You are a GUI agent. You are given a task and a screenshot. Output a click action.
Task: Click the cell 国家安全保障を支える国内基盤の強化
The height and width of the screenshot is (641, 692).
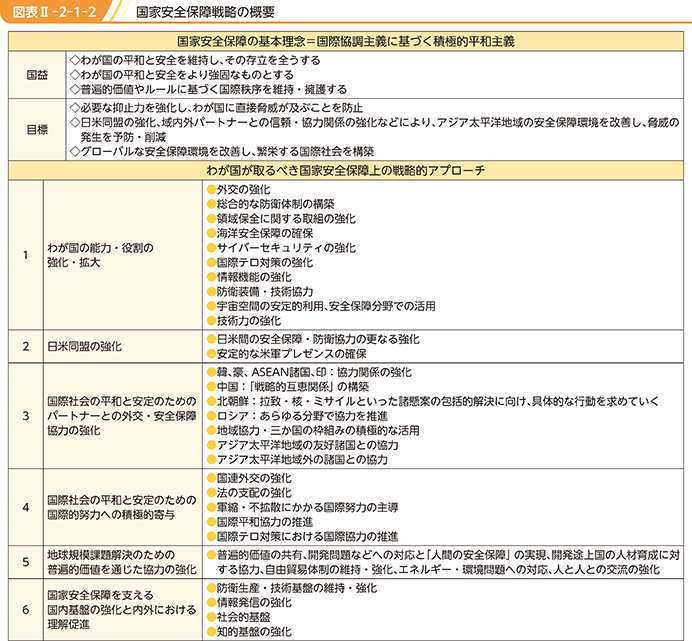coord(122,610)
